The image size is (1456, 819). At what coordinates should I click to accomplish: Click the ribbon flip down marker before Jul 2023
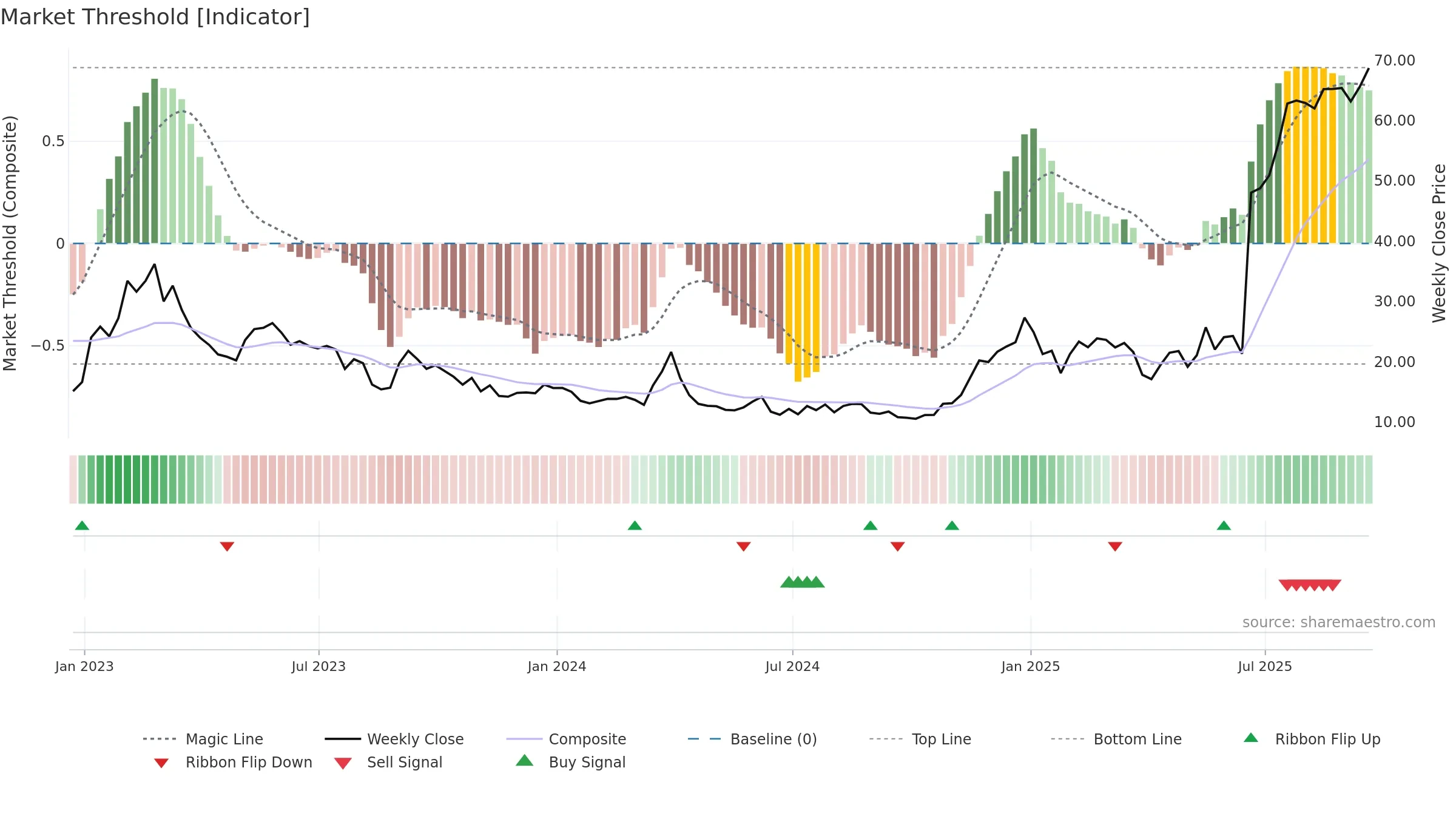[x=227, y=547]
